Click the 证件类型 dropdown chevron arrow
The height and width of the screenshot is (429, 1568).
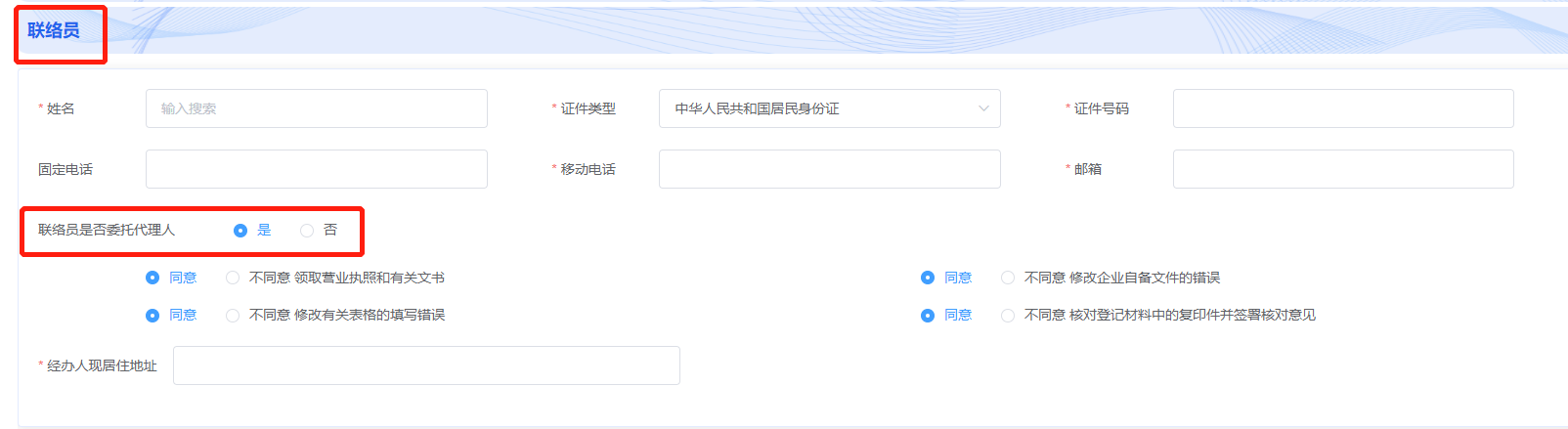point(983,108)
